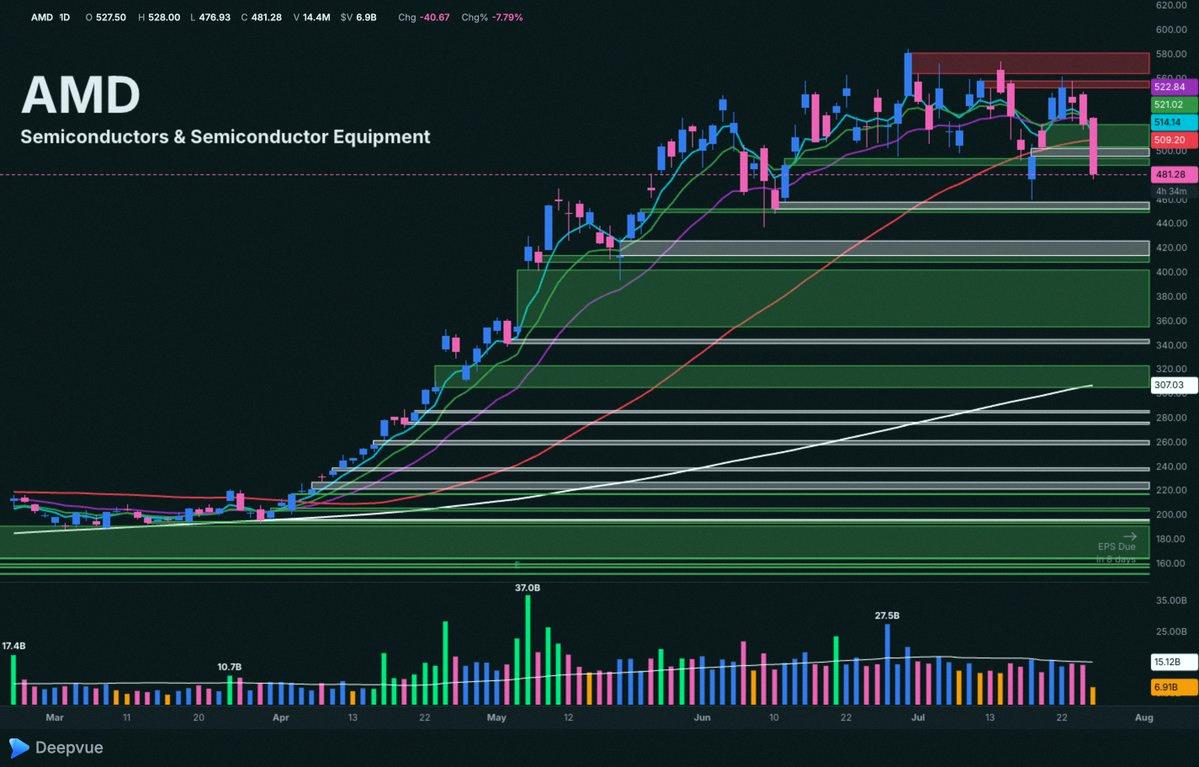Click the dollar volume $V 6.9B
Screen dimensions: 1199x767
point(359,17)
